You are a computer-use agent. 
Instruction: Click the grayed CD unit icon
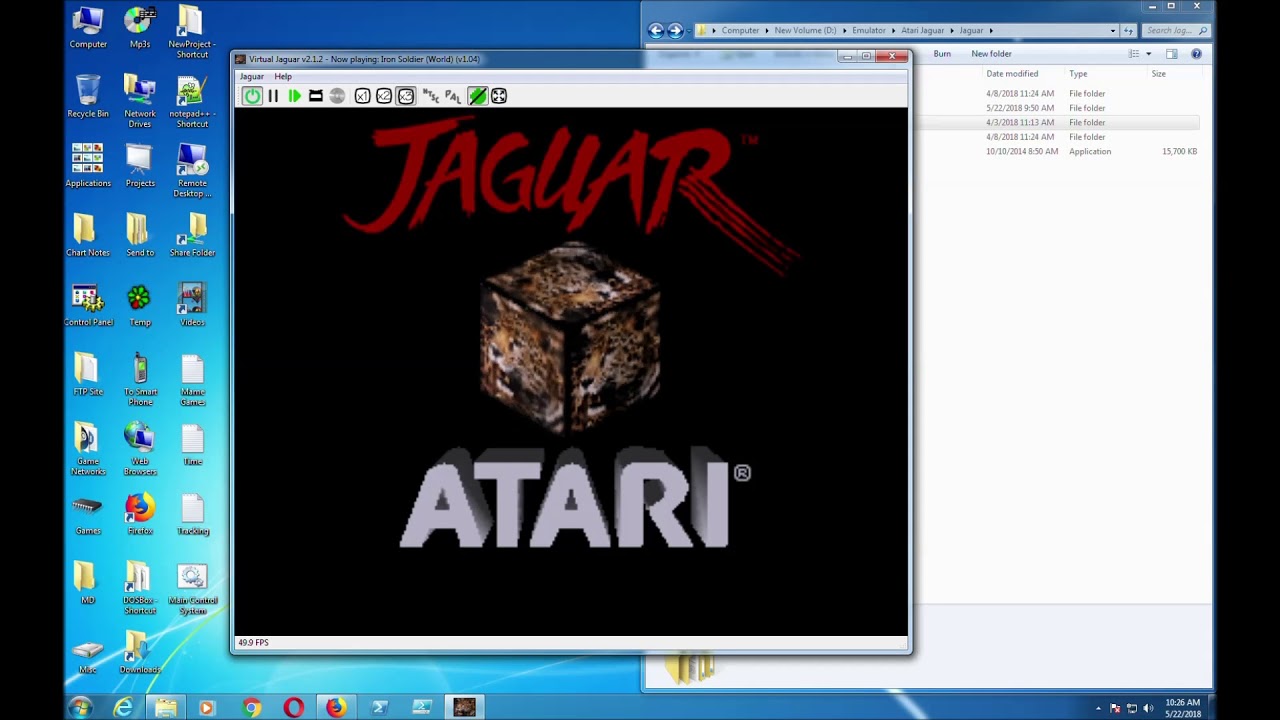coord(337,96)
